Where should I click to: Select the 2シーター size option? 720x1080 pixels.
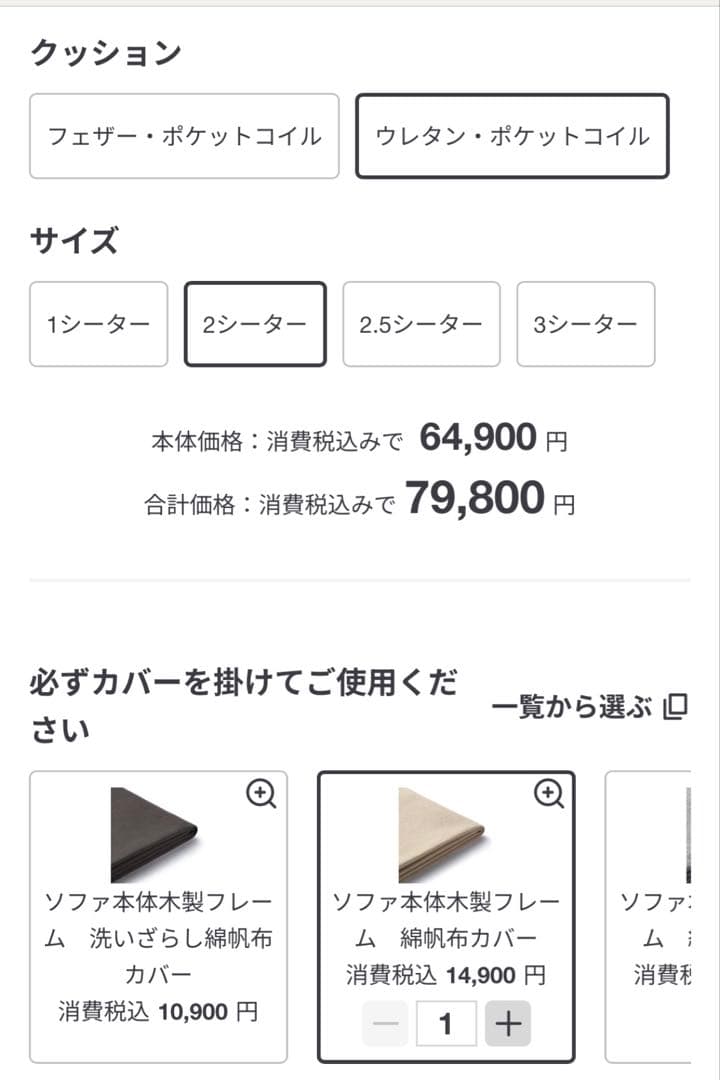(x=256, y=324)
